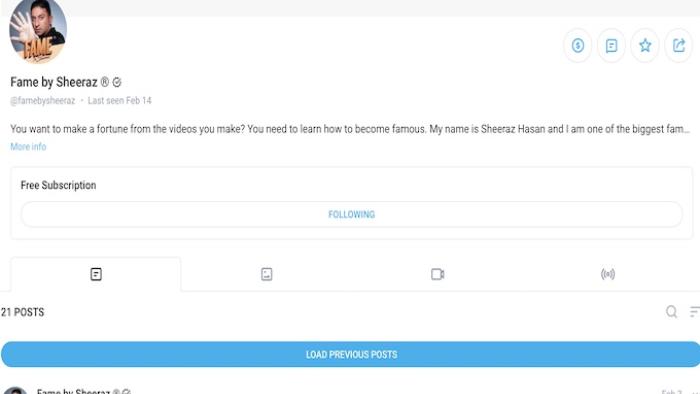Viewport: 700px width, 394px height.
Task: Click the 21 POSTS count label
Action: (x=23, y=312)
